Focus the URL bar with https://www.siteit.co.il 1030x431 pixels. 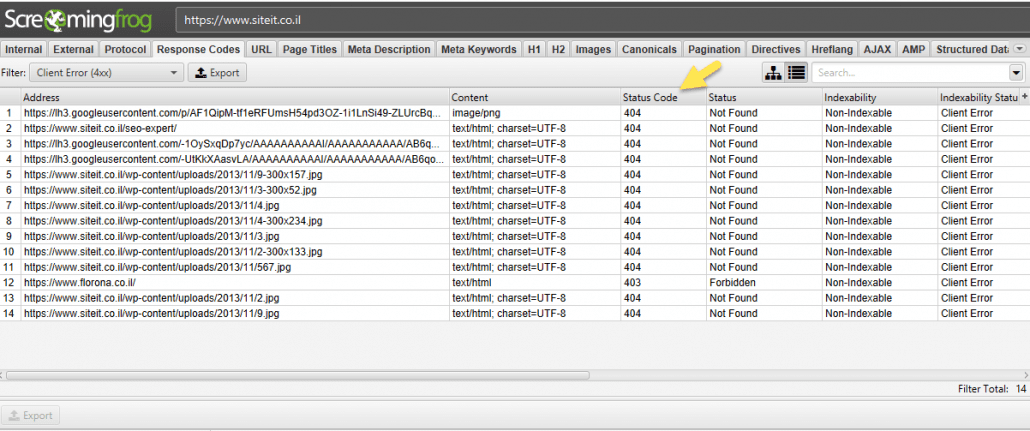(601, 20)
